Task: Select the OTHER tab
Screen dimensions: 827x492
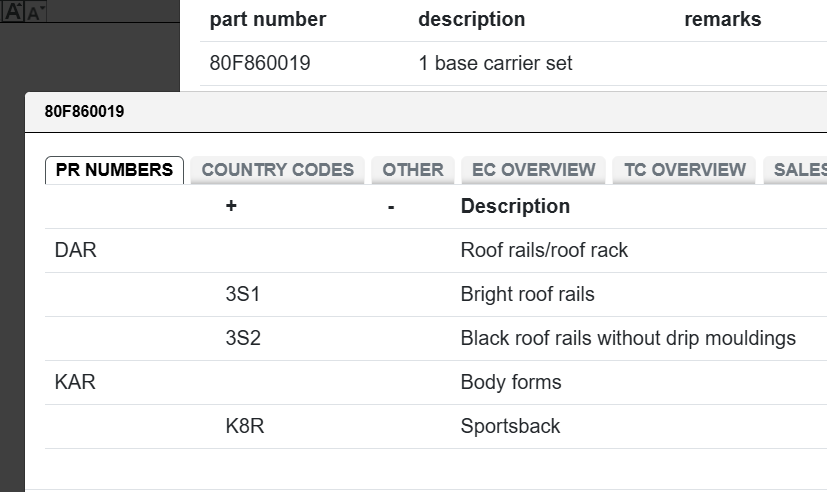Action: (413, 170)
